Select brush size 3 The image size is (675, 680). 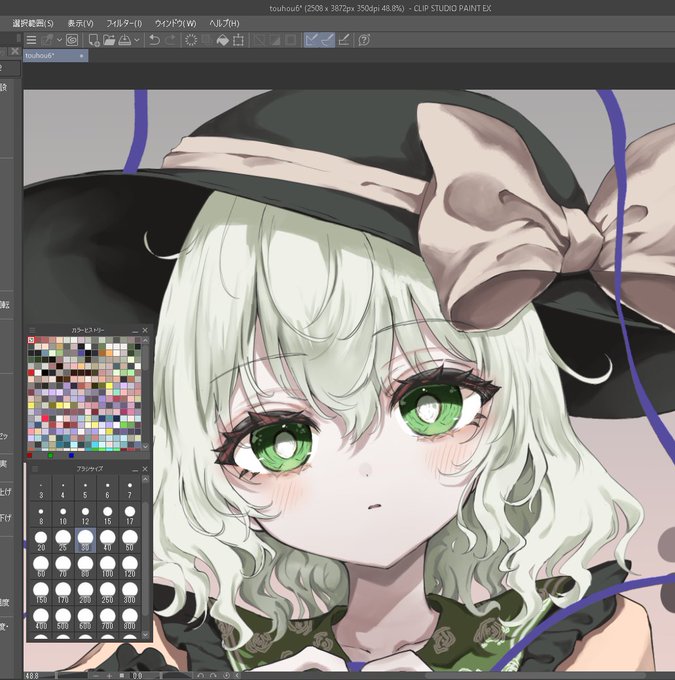point(41,488)
